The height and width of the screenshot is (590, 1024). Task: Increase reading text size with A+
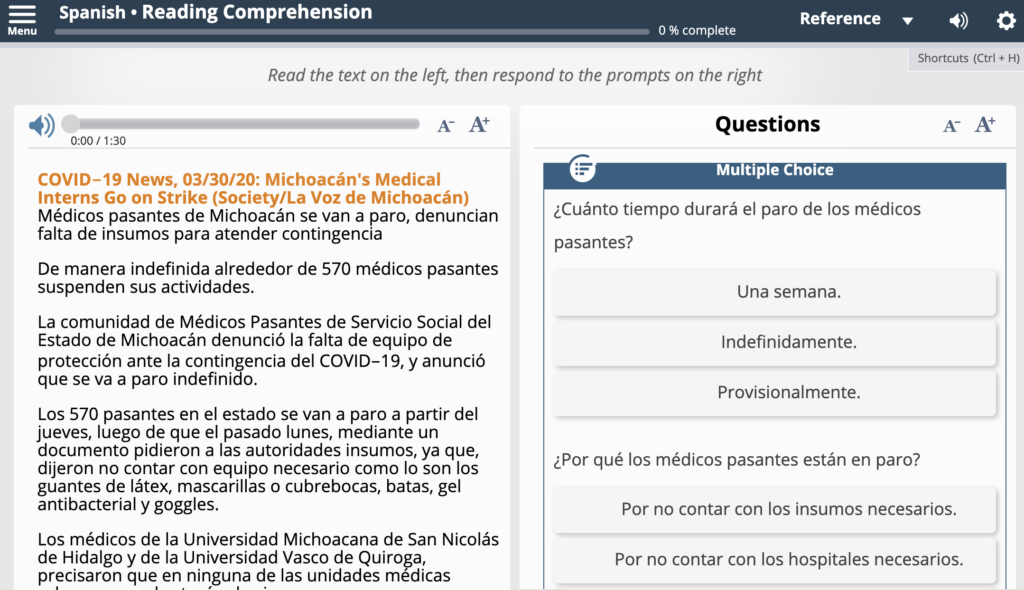click(479, 125)
